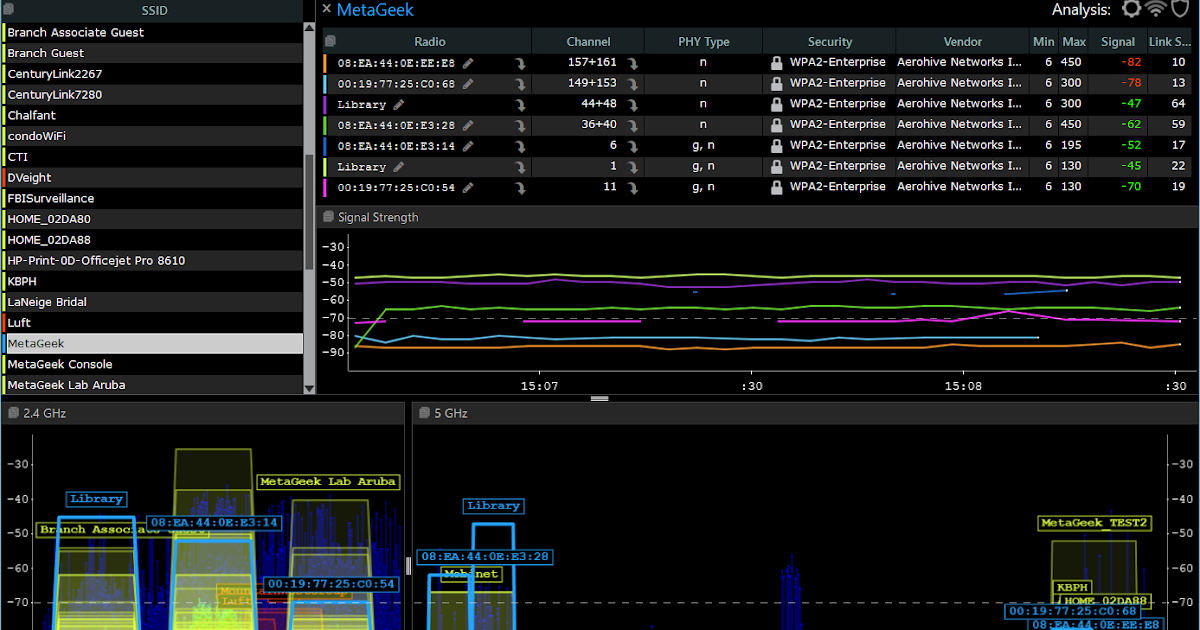Click the copy icon of 5 GHz panel

coord(423,413)
